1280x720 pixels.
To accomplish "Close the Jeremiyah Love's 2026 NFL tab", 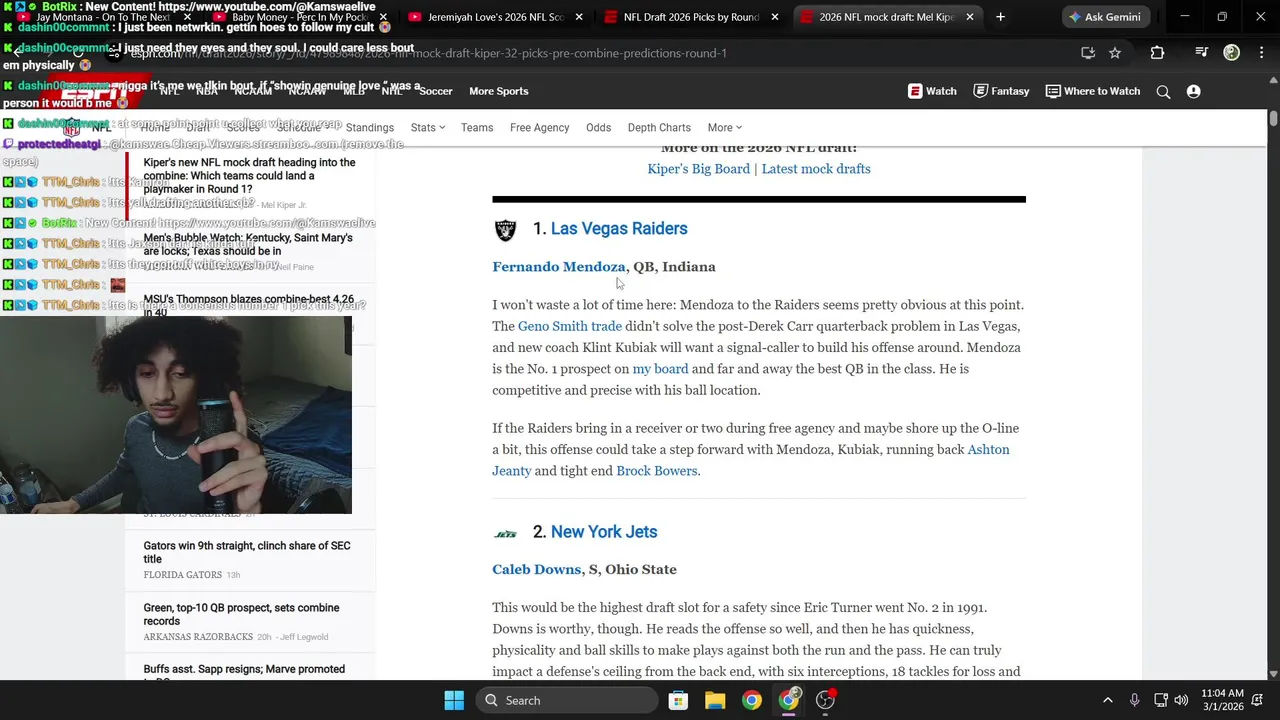I will tap(580, 17).
